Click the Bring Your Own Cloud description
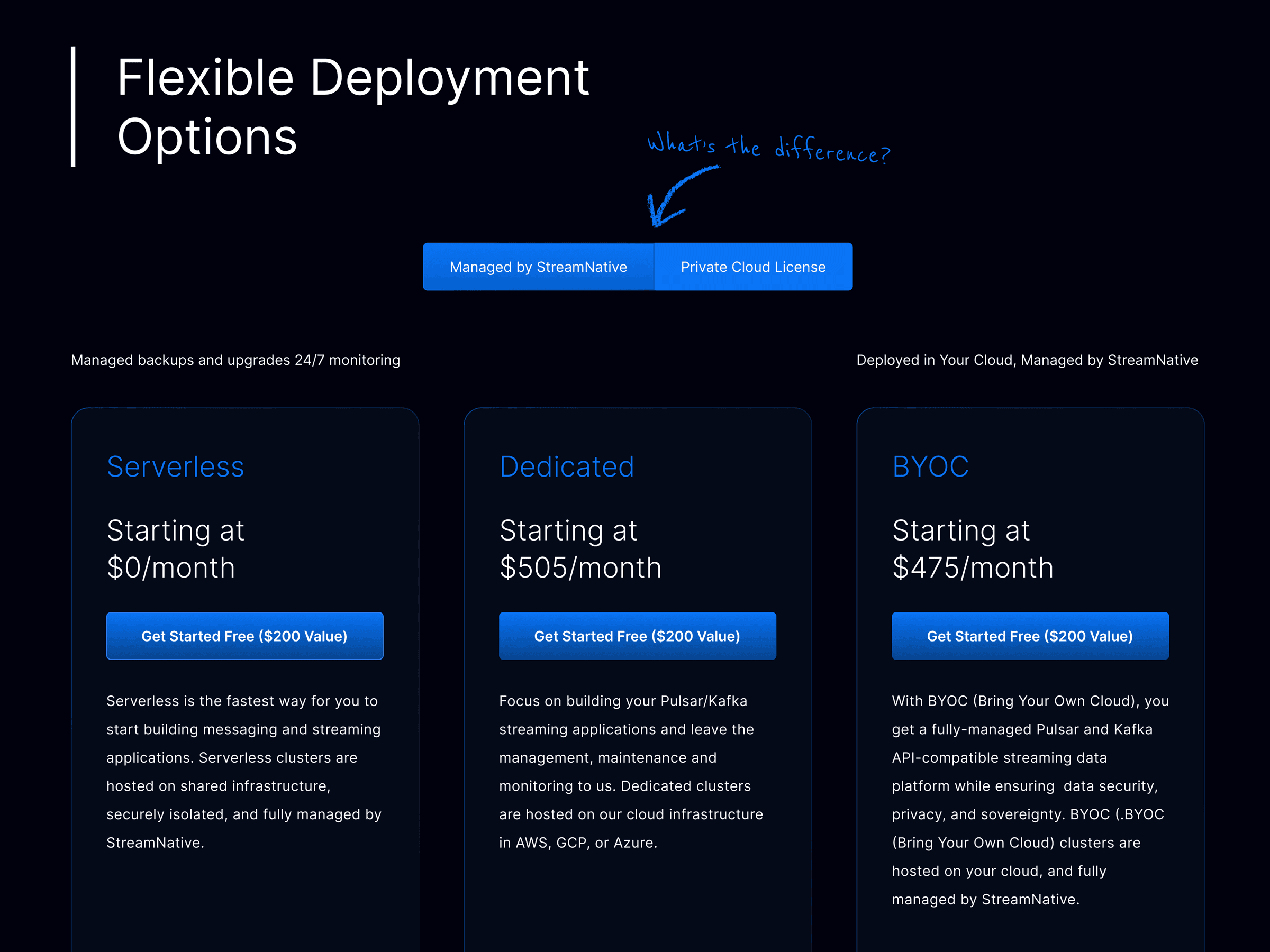This screenshot has width=1270, height=952. [1029, 799]
